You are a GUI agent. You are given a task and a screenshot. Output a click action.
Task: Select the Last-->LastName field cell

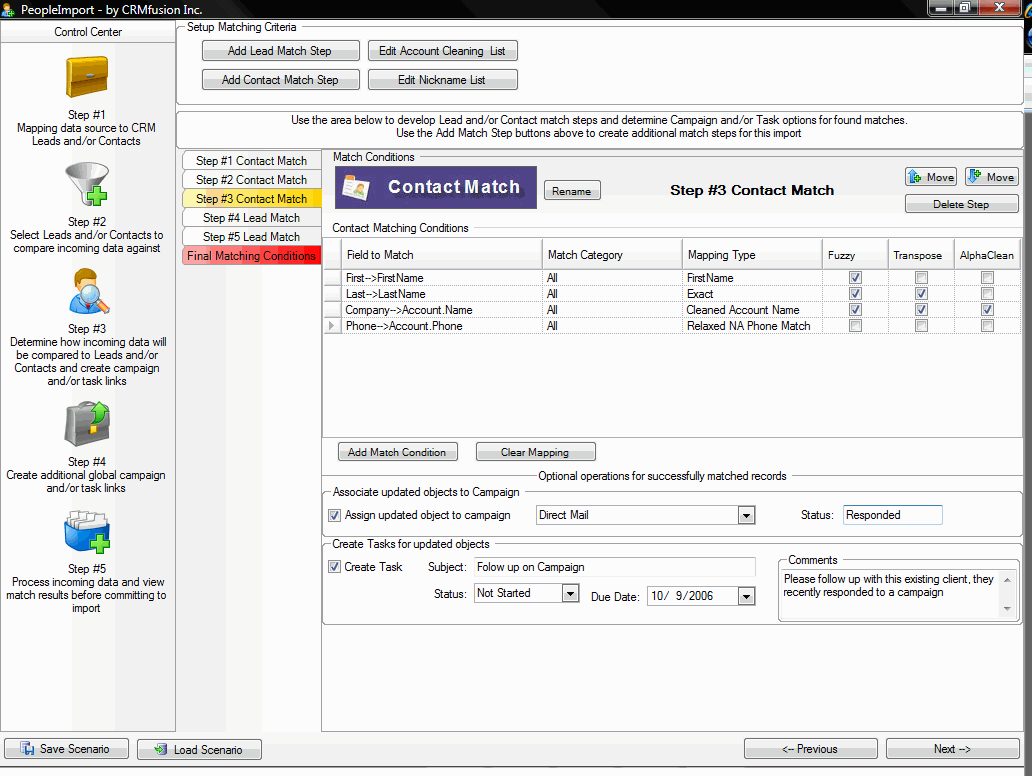(x=442, y=294)
